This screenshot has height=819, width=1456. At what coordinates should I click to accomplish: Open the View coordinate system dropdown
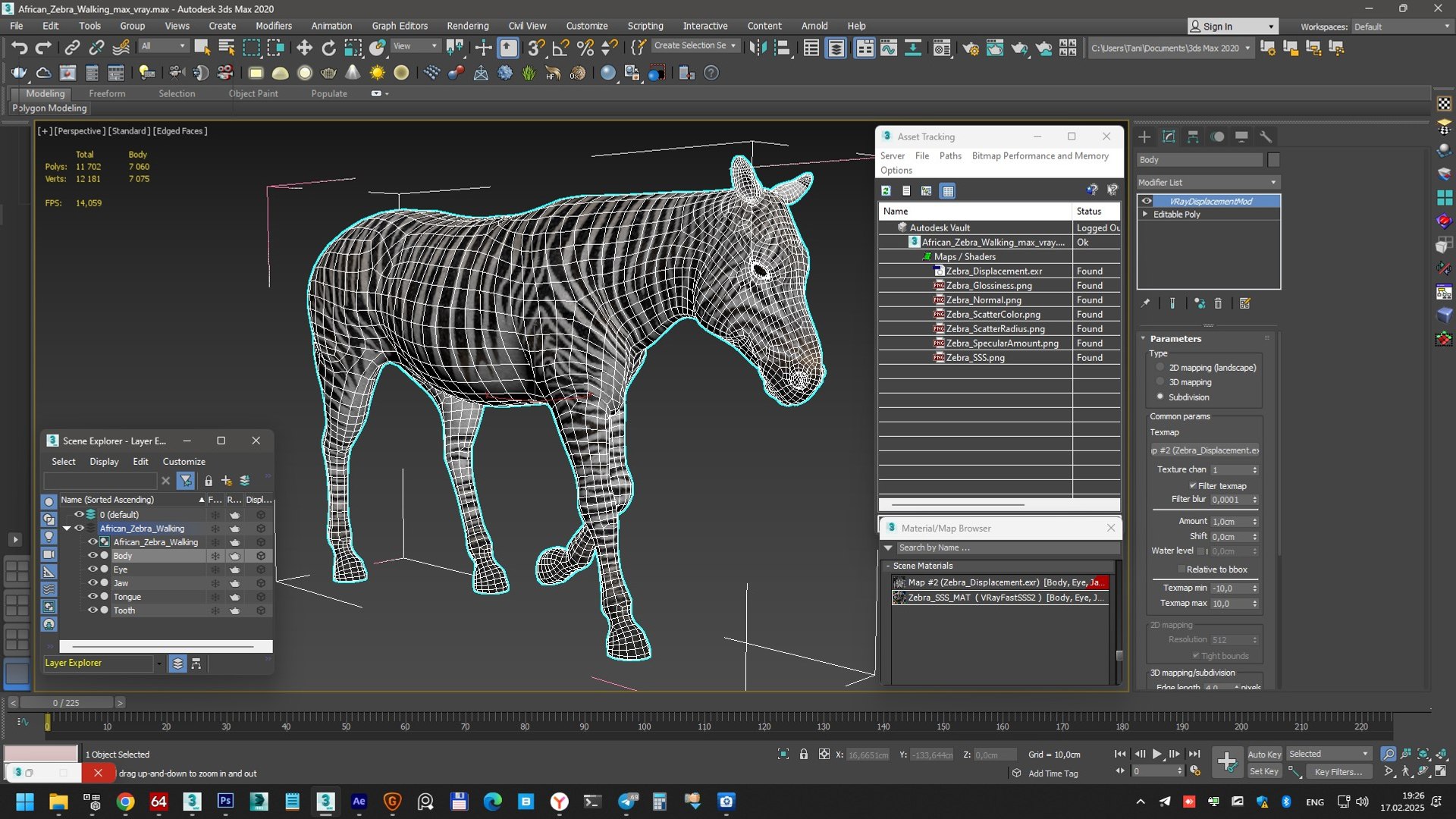pos(415,46)
